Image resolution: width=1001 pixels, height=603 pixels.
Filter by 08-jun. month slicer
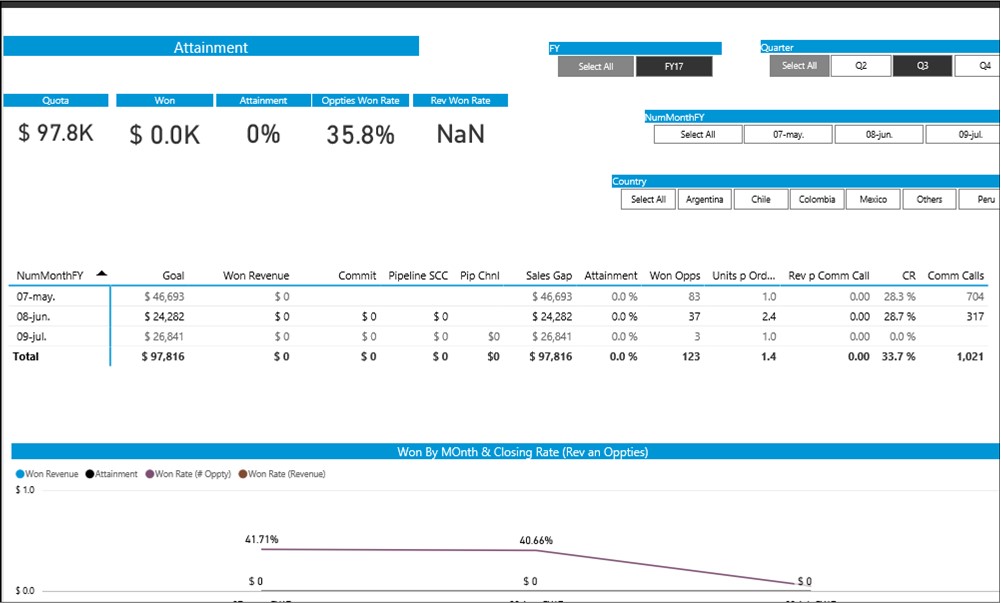click(x=879, y=135)
